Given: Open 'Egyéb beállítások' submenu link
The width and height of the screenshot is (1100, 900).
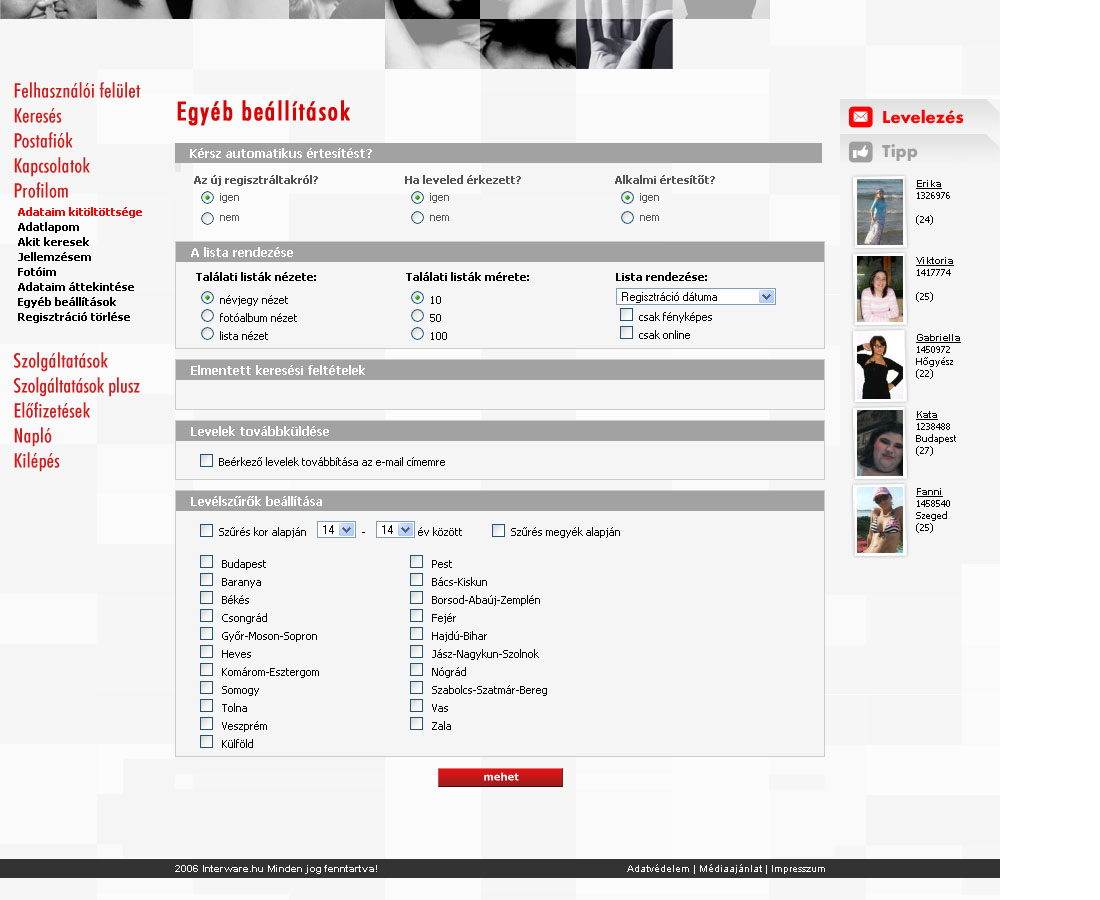Looking at the screenshot, I should coord(67,302).
